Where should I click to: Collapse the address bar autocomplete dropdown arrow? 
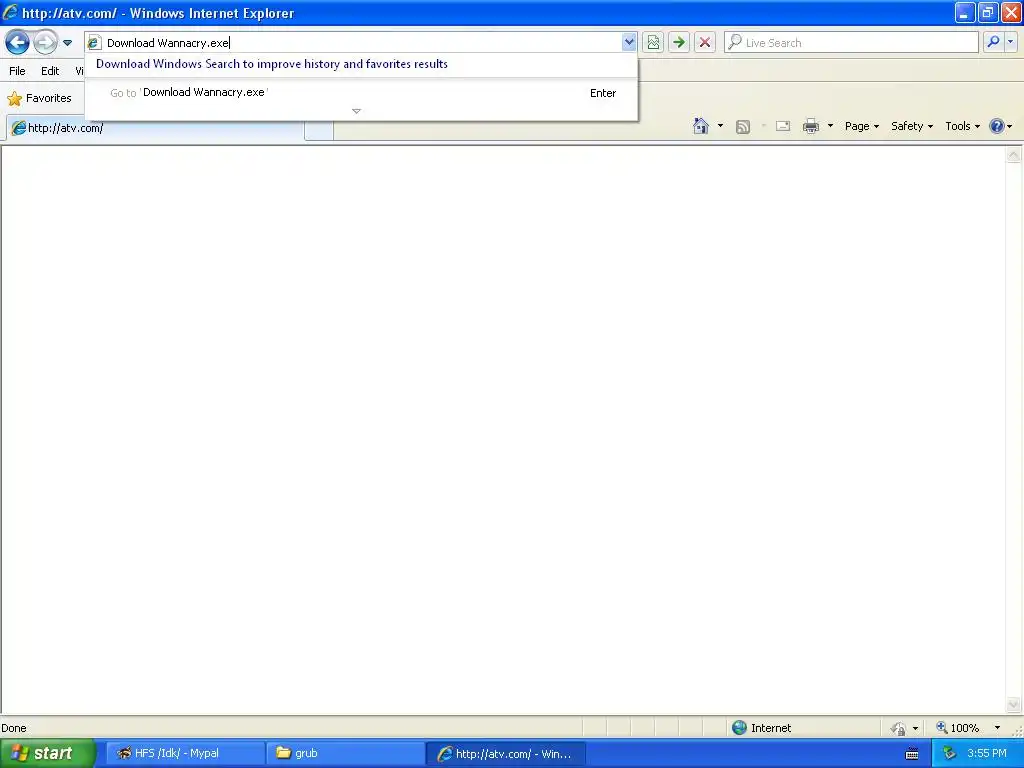[629, 43]
